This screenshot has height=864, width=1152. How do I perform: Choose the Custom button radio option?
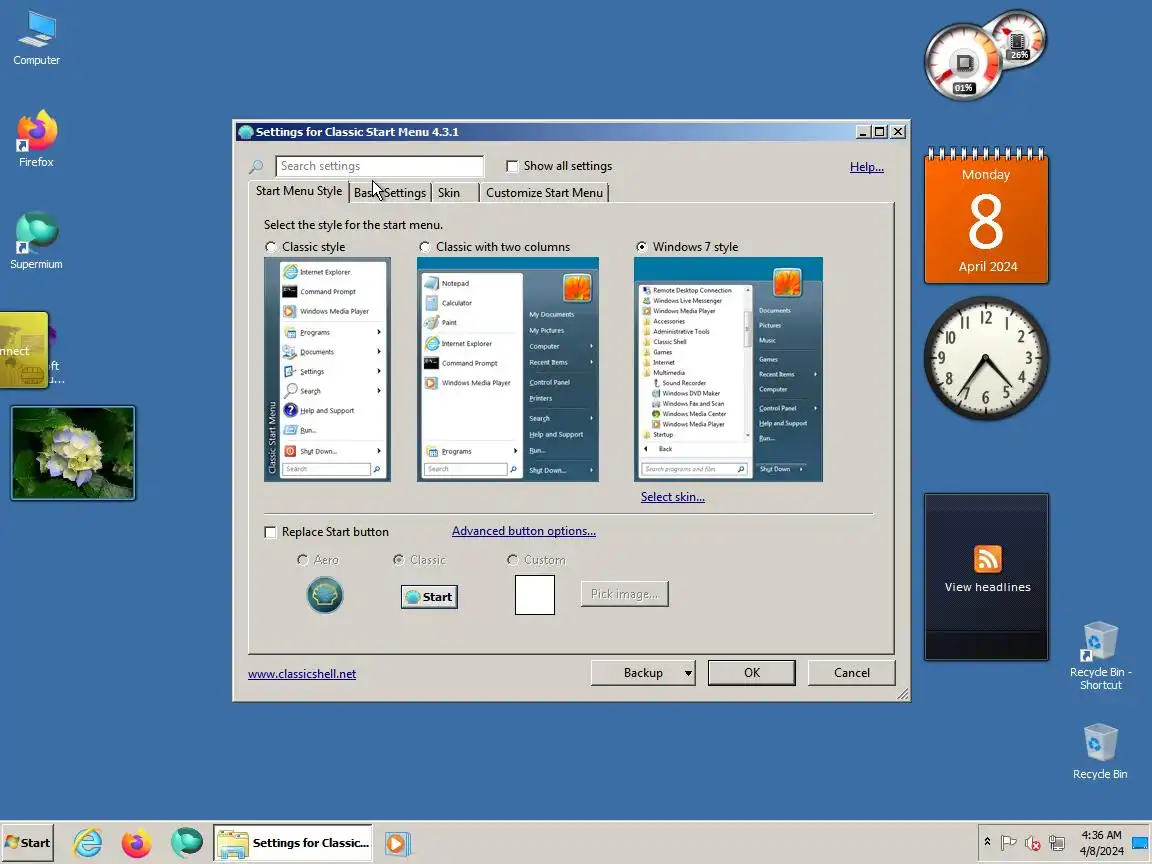pyautogui.click(x=512, y=560)
